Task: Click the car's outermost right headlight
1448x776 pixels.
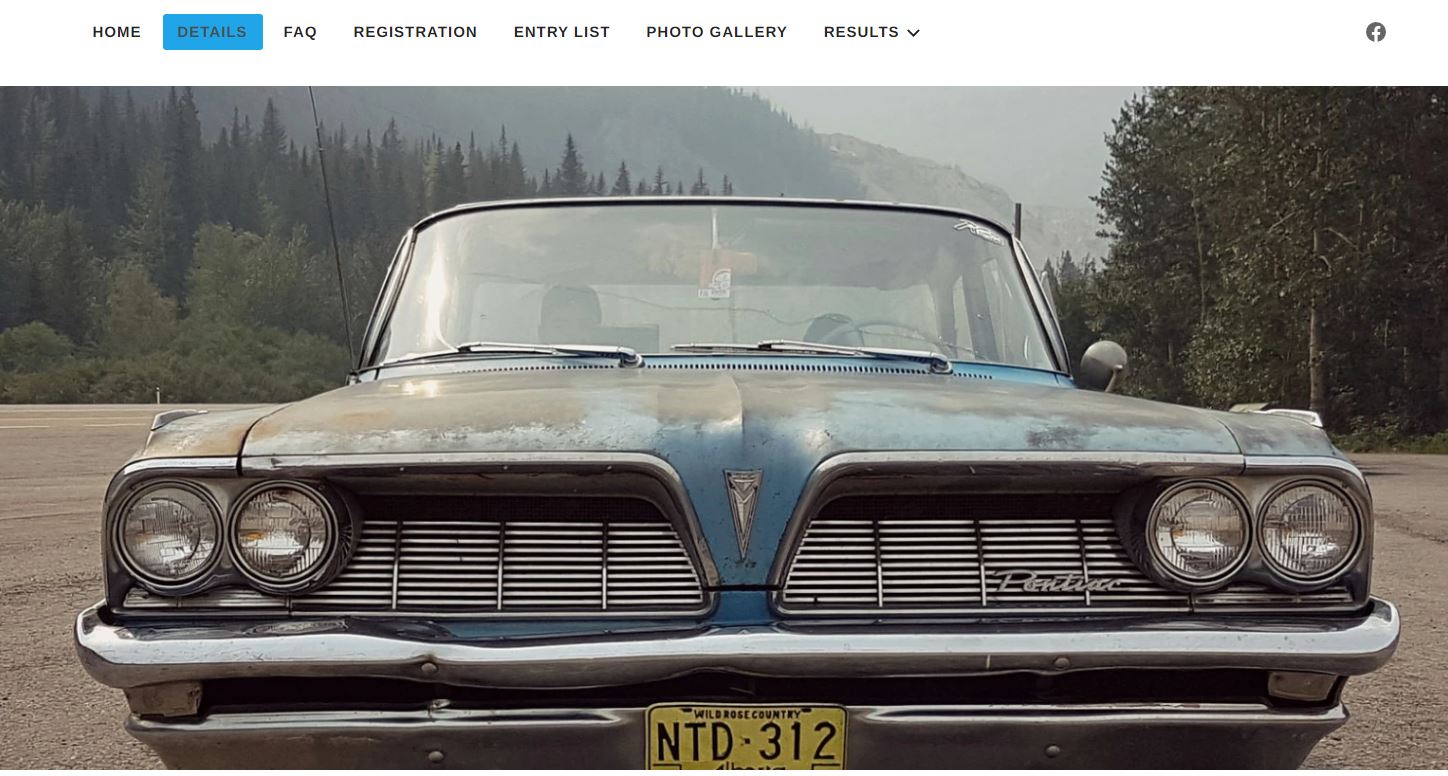Action: click(1308, 530)
